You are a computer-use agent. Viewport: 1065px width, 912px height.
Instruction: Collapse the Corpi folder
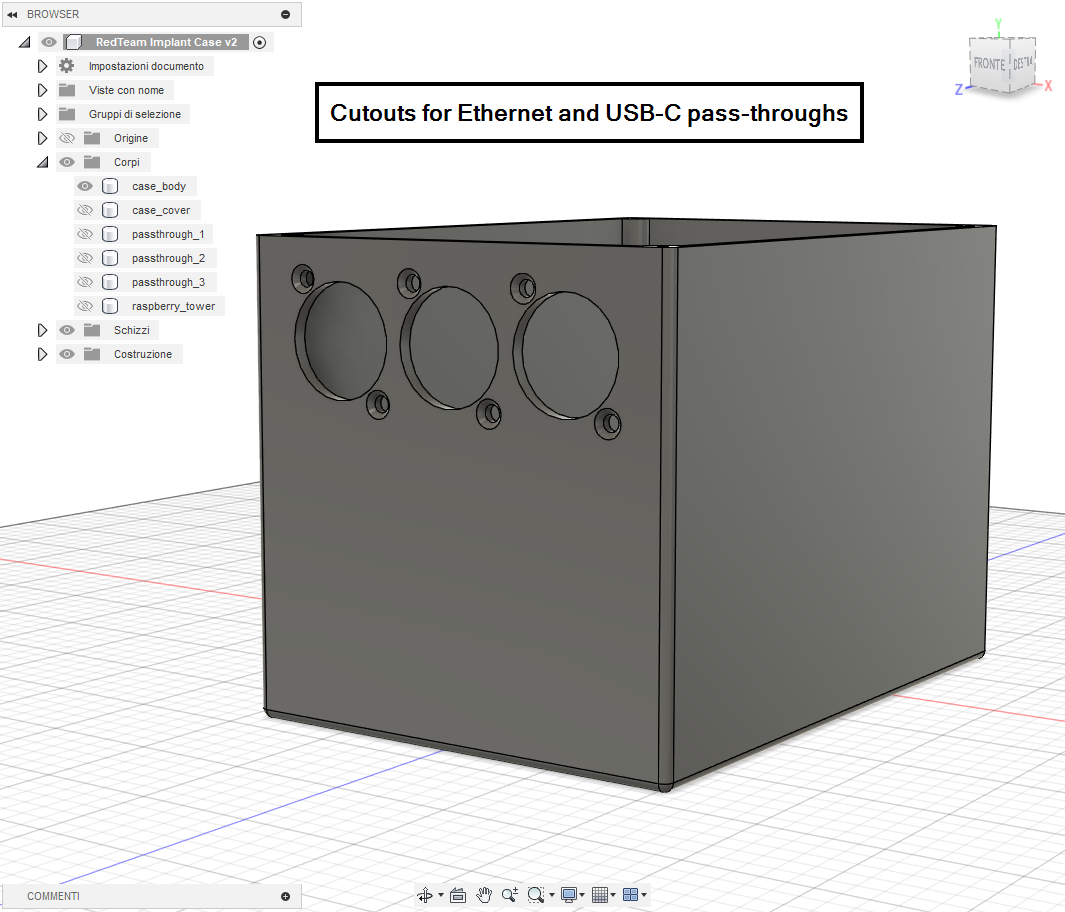[42, 162]
